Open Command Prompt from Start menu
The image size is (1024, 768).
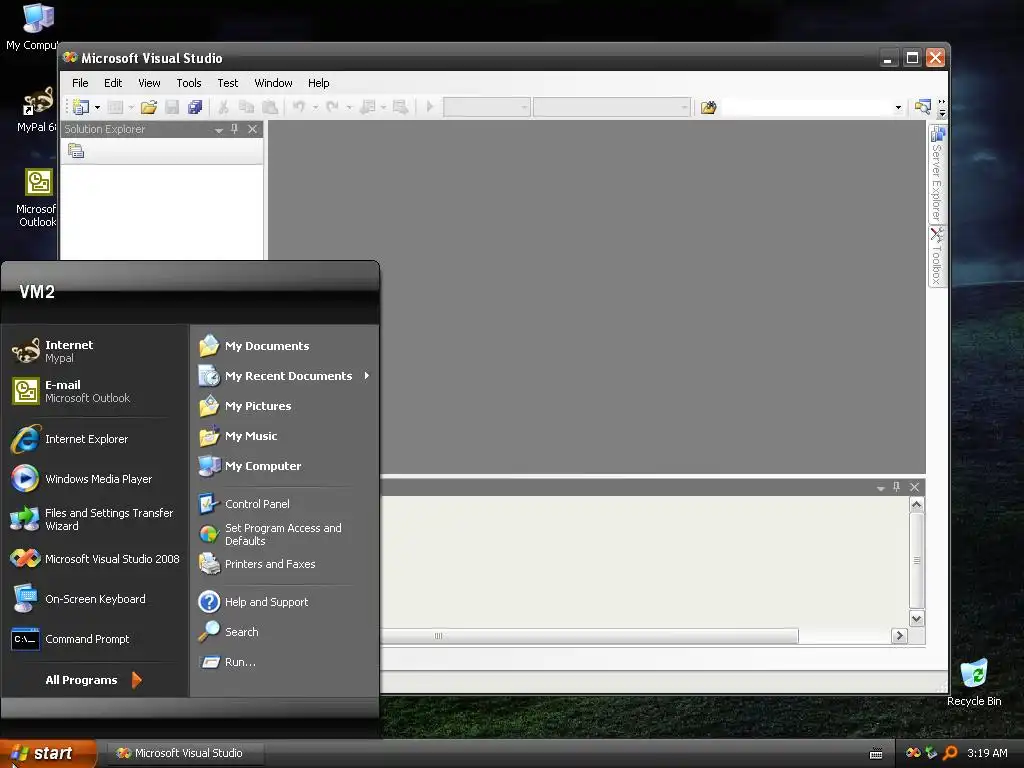tap(95, 639)
